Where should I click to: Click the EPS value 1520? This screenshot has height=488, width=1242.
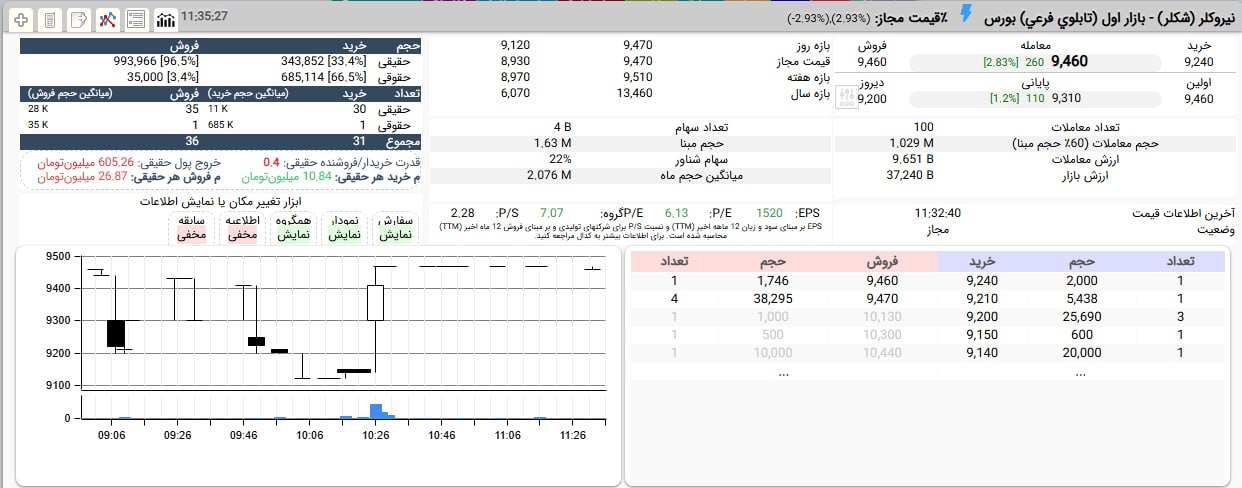coord(770,213)
